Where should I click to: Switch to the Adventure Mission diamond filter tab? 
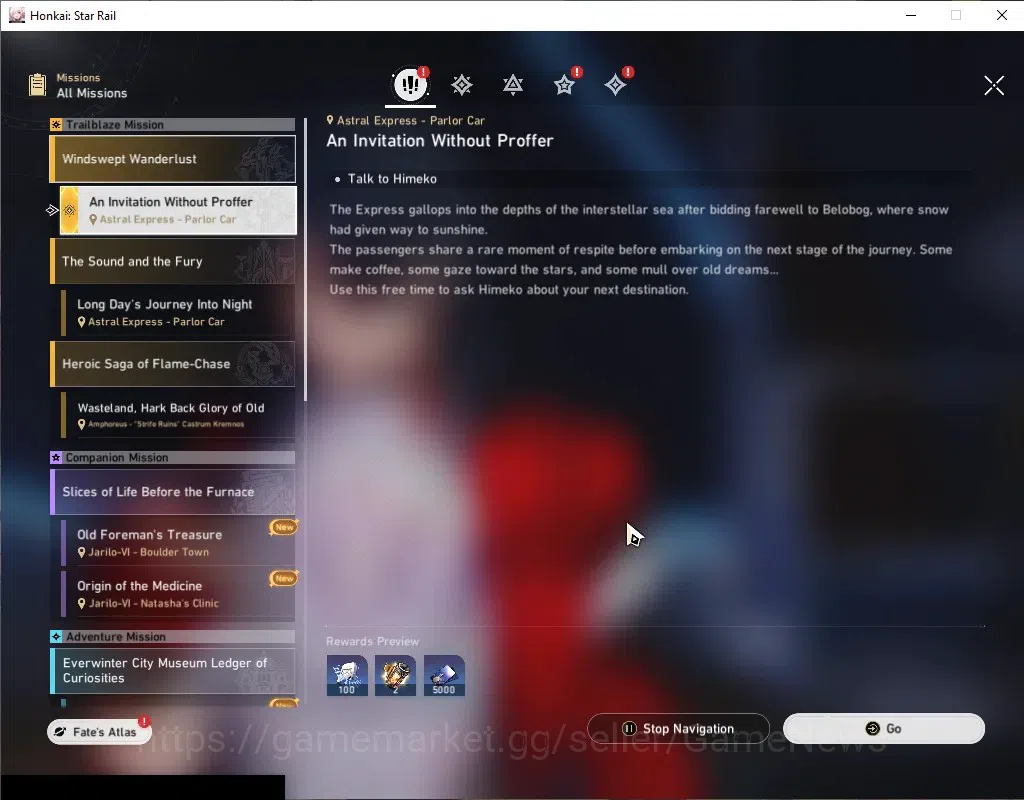coord(615,85)
